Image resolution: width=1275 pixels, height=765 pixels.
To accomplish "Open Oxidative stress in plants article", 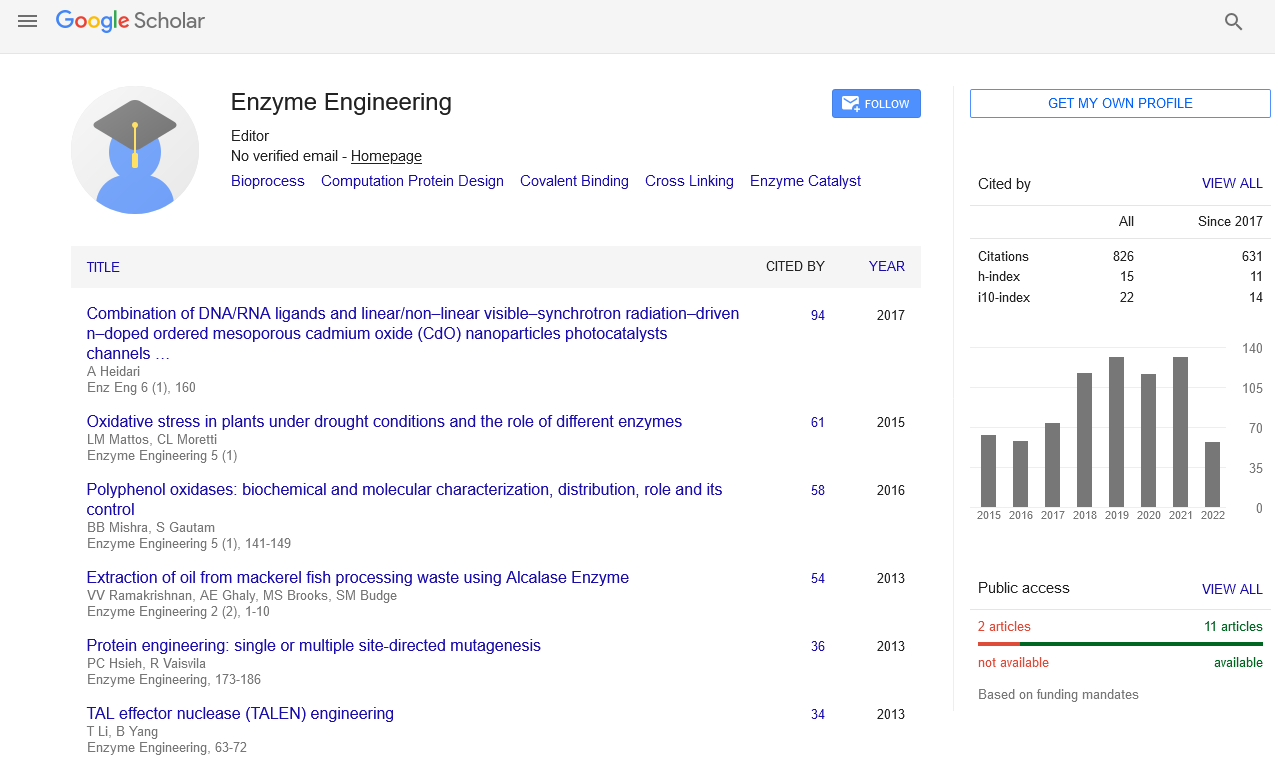I will (x=384, y=421).
